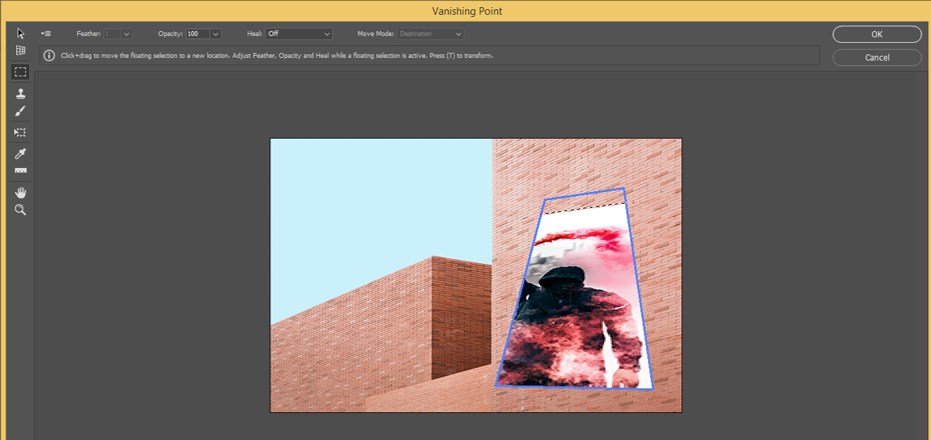Click the Cancel button
The height and width of the screenshot is (440, 931).
(876, 58)
